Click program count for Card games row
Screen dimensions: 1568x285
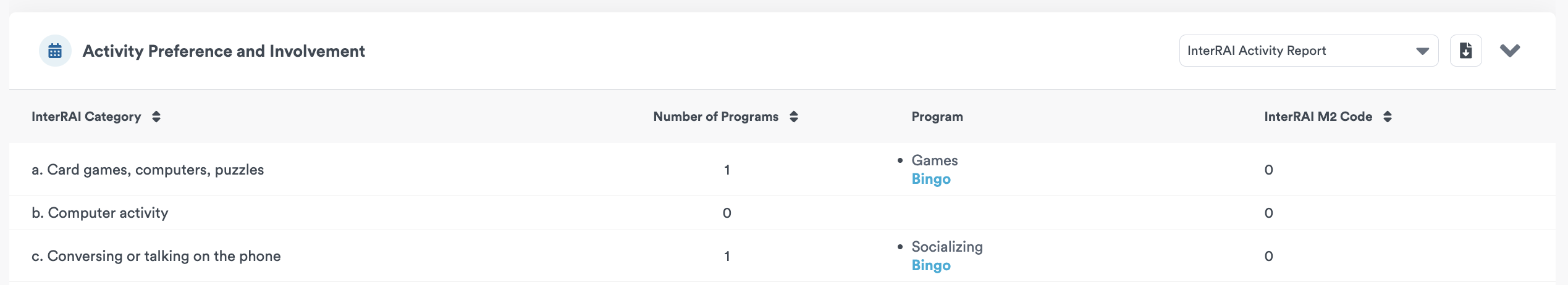(727, 170)
